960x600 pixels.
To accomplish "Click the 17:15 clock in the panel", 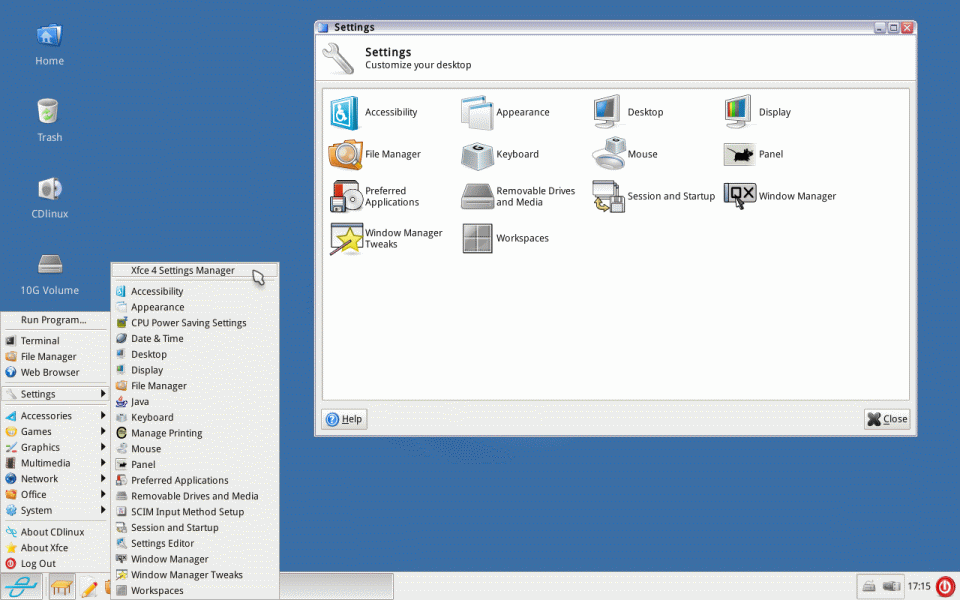I will [918, 587].
